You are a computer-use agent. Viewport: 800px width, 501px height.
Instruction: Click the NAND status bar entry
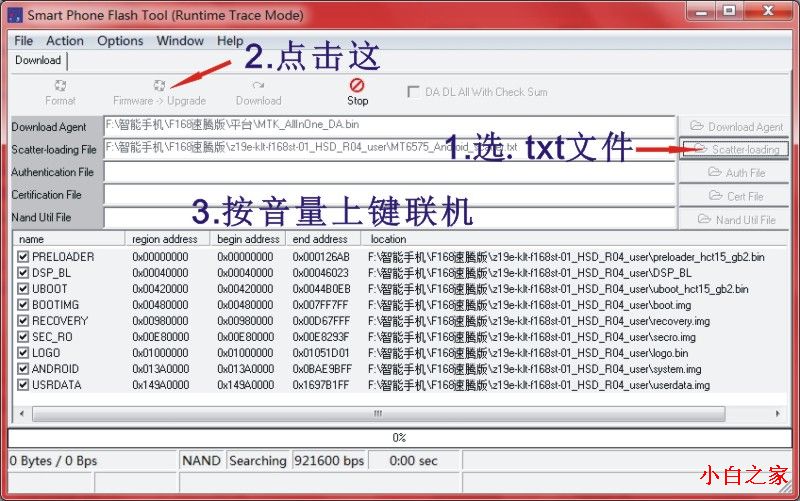202,461
